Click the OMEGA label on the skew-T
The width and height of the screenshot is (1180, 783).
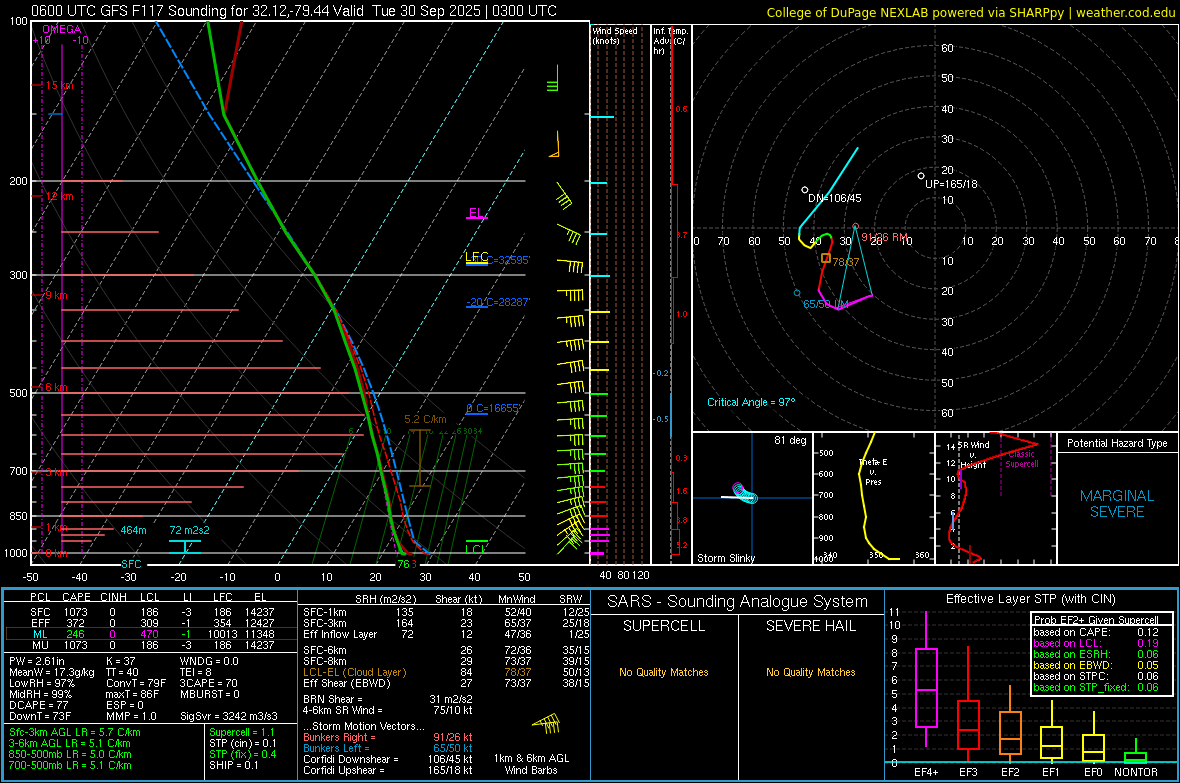tap(62, 29)
